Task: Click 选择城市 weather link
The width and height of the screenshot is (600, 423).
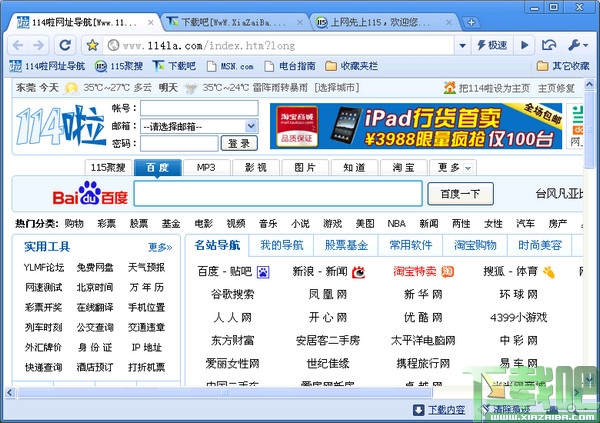Action: (x=337, y=88)
